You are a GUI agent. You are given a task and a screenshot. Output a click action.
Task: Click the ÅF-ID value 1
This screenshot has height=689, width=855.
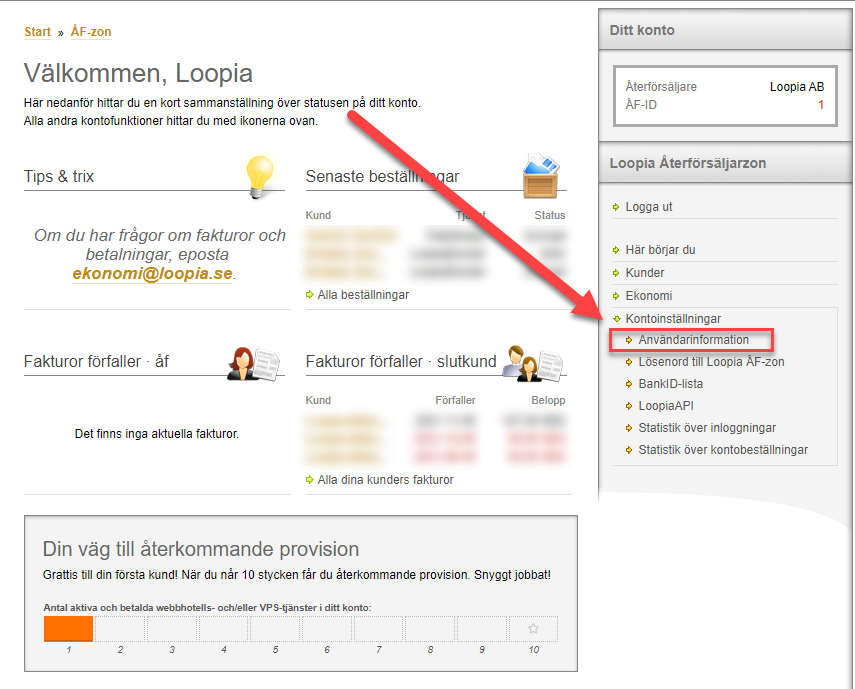(821, 105)
